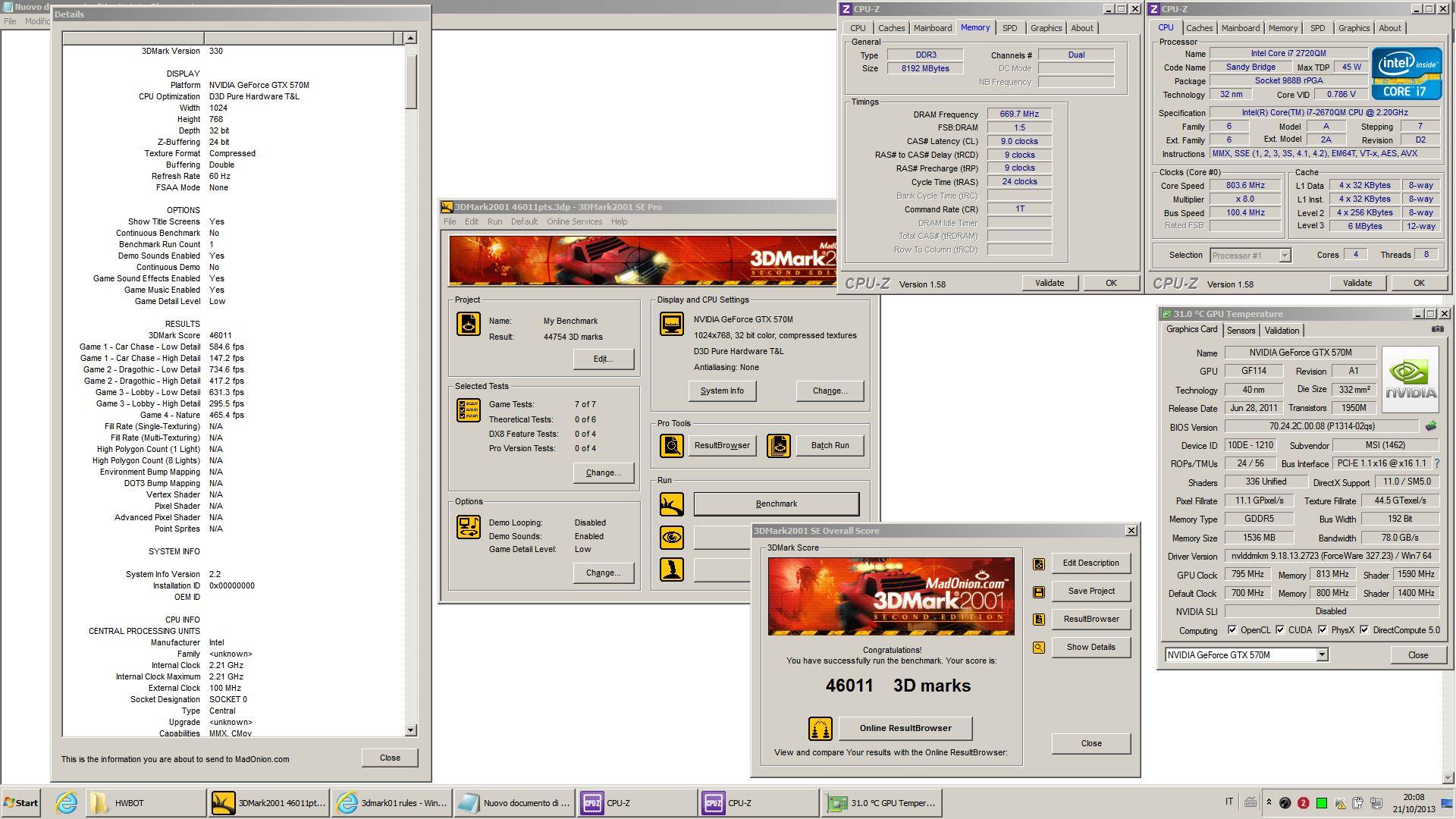The height and width of the screenshot is (819, 1456).
Task: Open Mainboard tab in CPU-Z Memory window
Action: (932, 28)
